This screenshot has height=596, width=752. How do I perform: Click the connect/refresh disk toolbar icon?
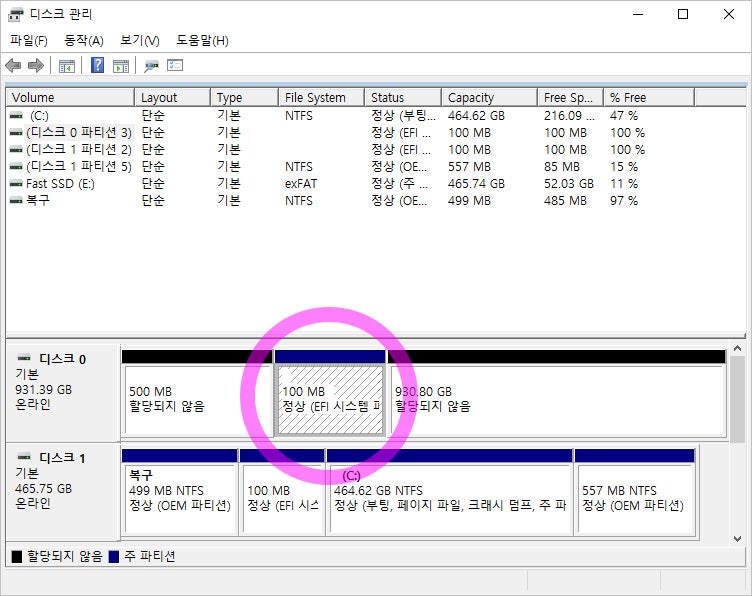coord(152,66)
